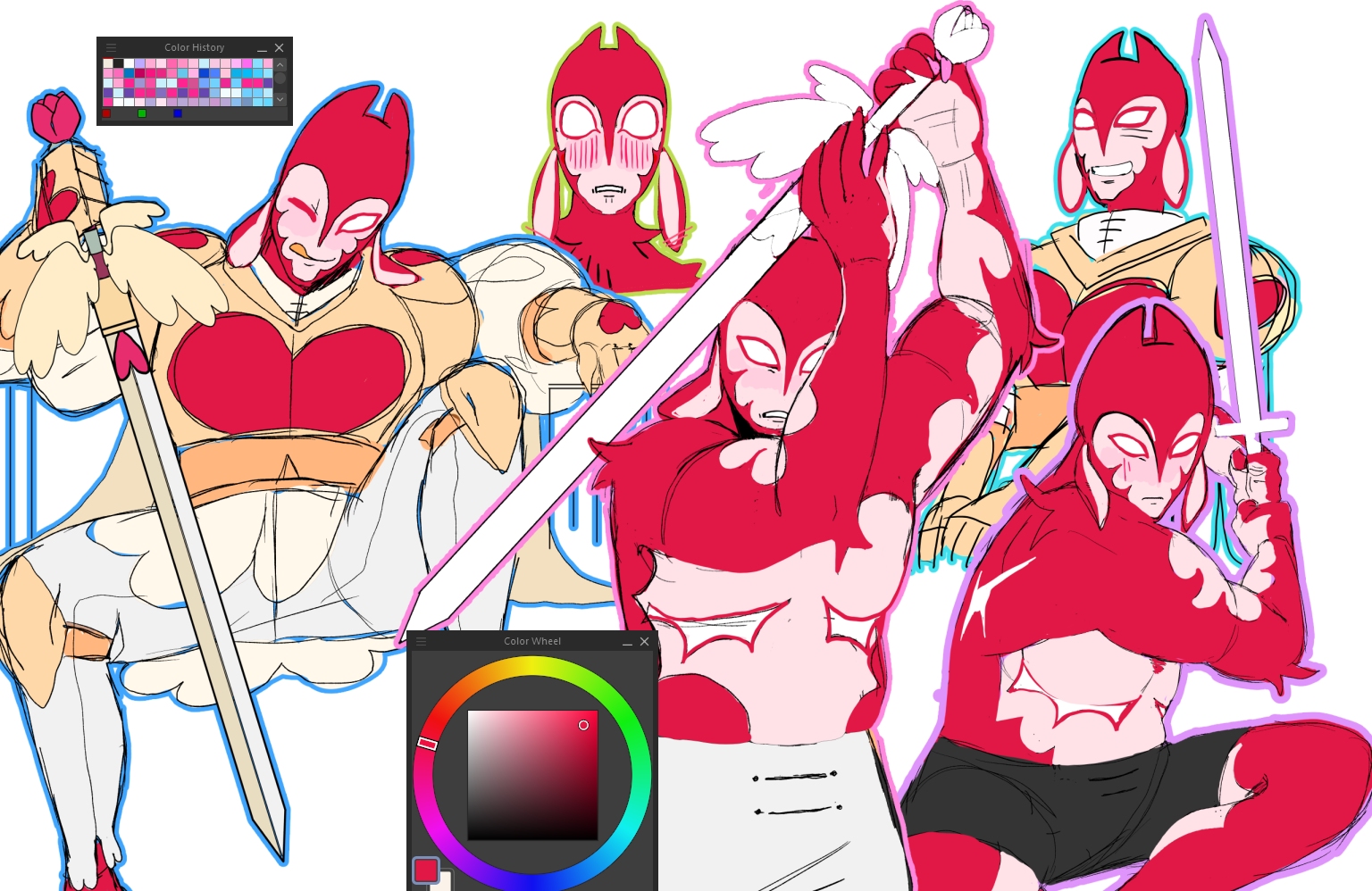Open the Color History panel menu icon
The height and width of the screenshot is (891, 1372).
tap(111, 48)
